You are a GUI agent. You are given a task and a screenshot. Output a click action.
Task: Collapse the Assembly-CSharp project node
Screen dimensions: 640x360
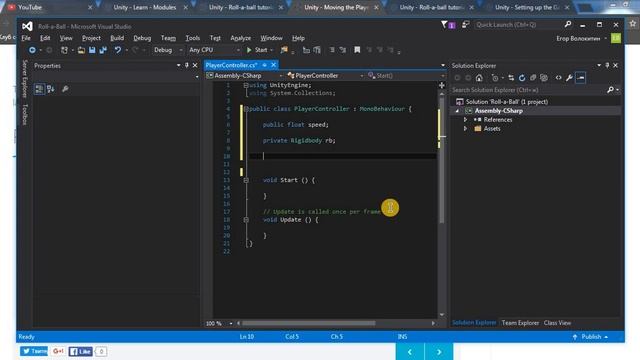(457, 111)
